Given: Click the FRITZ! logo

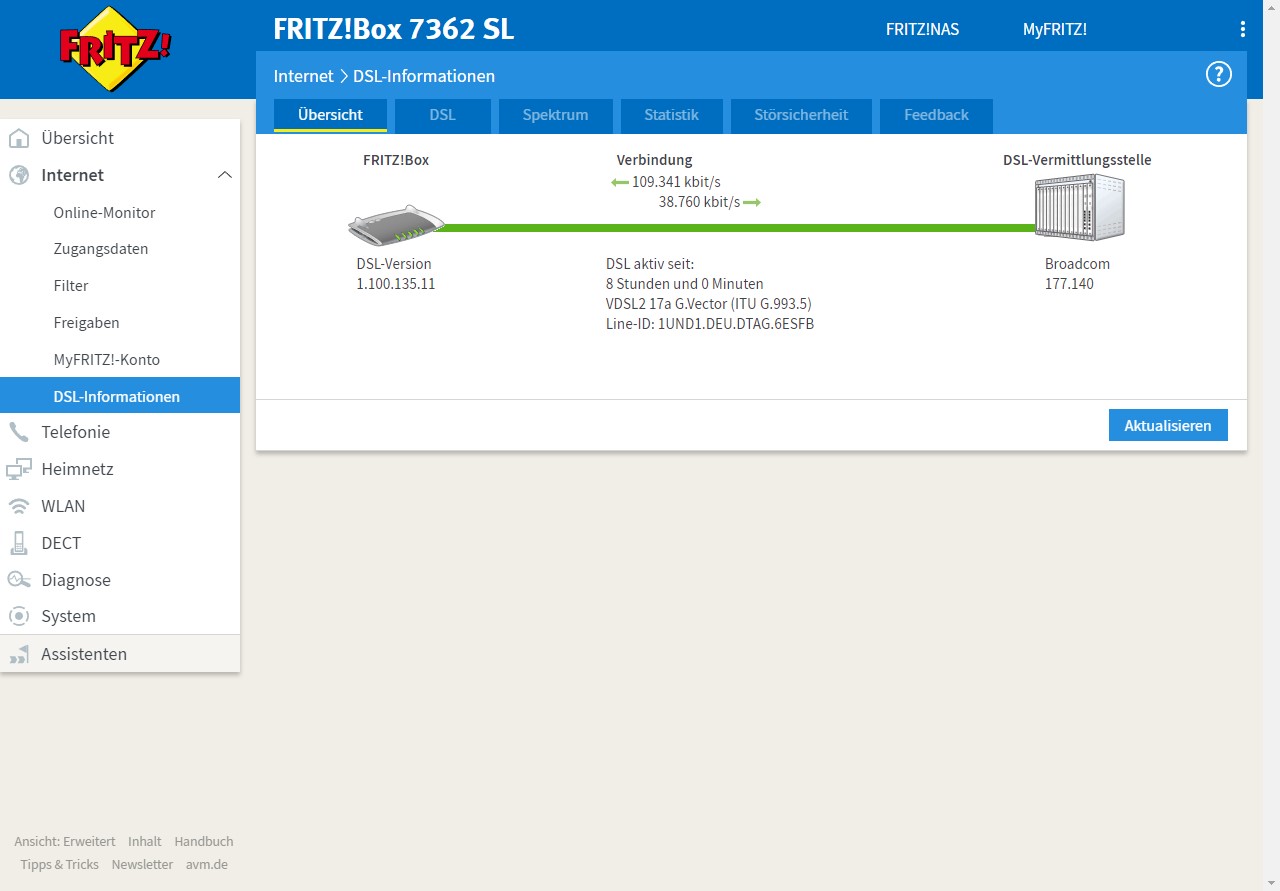Looking at the screenshot, I should click(115, 48).
